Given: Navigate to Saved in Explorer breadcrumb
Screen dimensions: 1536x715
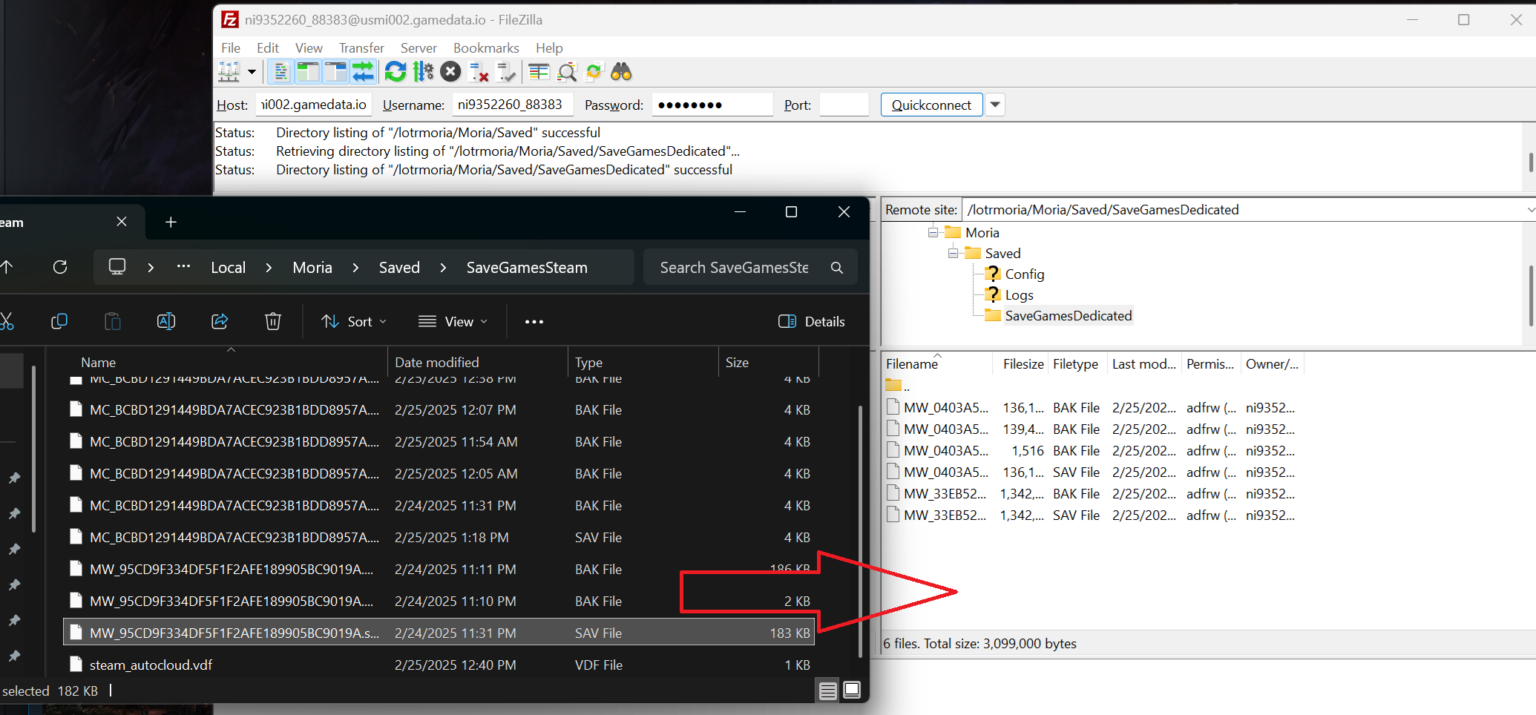Looking at the screenshot, I should coord(399,267).
